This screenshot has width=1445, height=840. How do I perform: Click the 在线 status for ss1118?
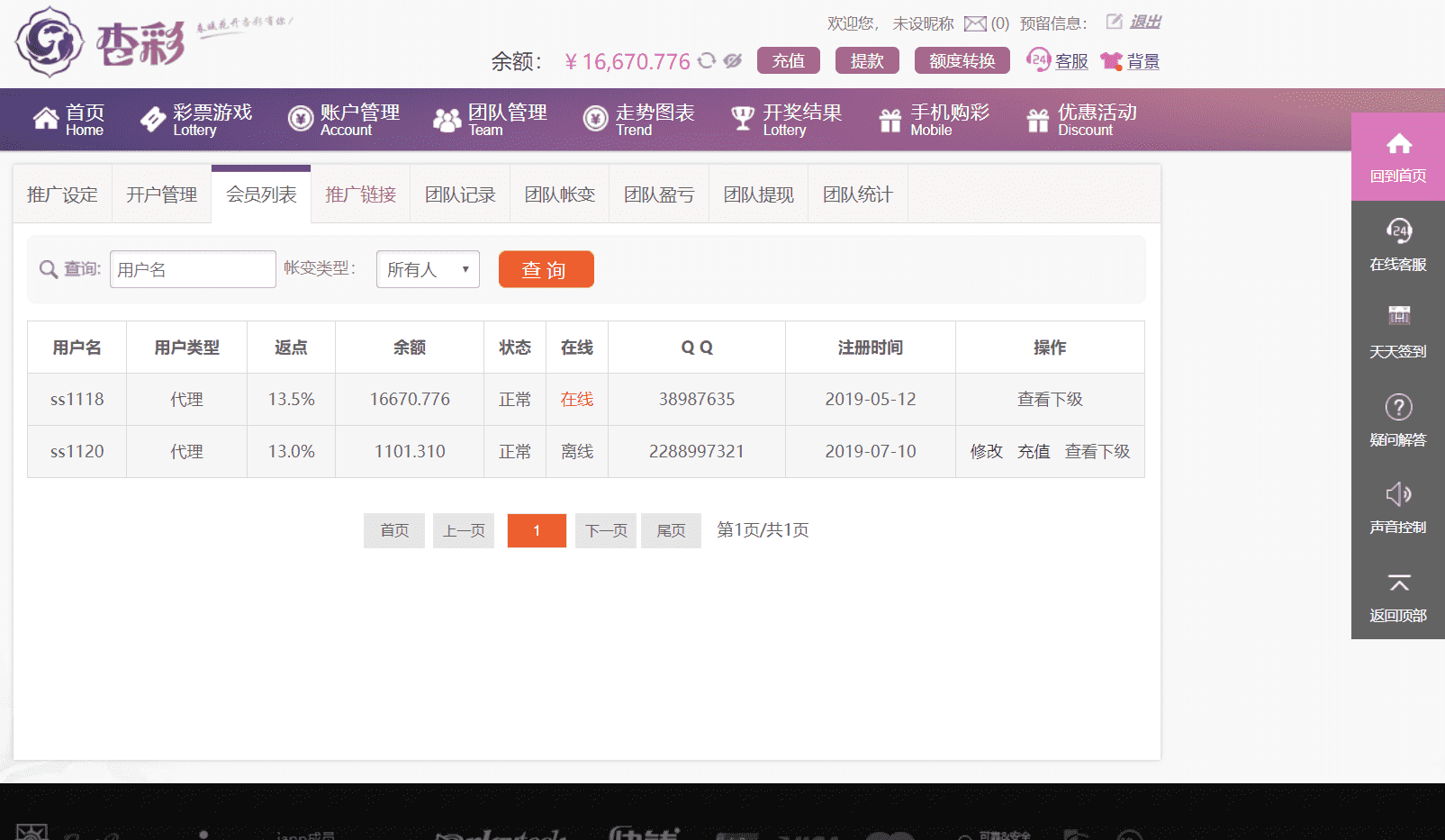[x=577, y=399]
